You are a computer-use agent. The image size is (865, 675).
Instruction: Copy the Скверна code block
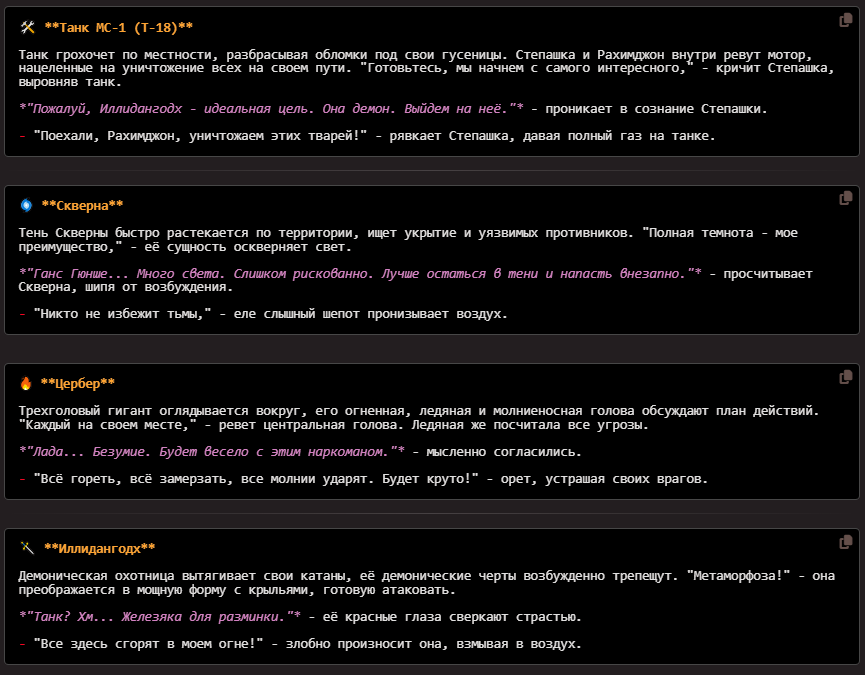click(846, 198)
